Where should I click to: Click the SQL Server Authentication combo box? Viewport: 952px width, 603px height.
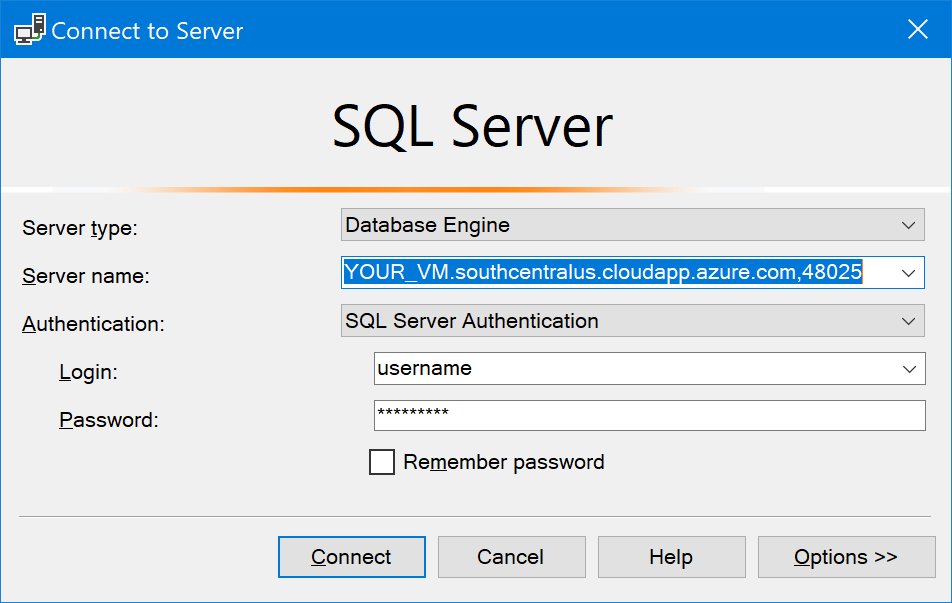(x=600, y=321)
